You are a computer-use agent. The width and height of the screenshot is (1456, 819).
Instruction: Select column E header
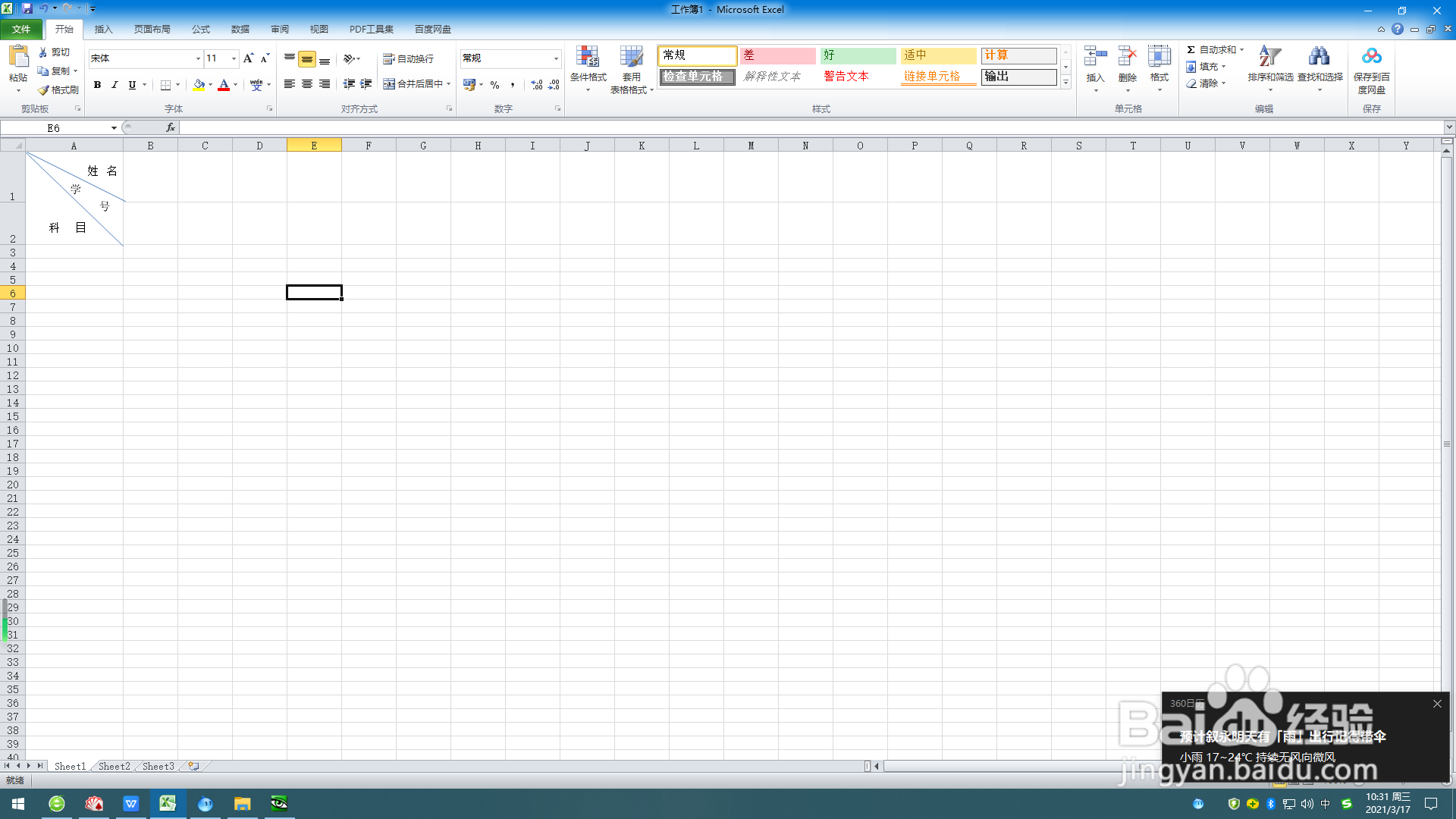point(314,145)
